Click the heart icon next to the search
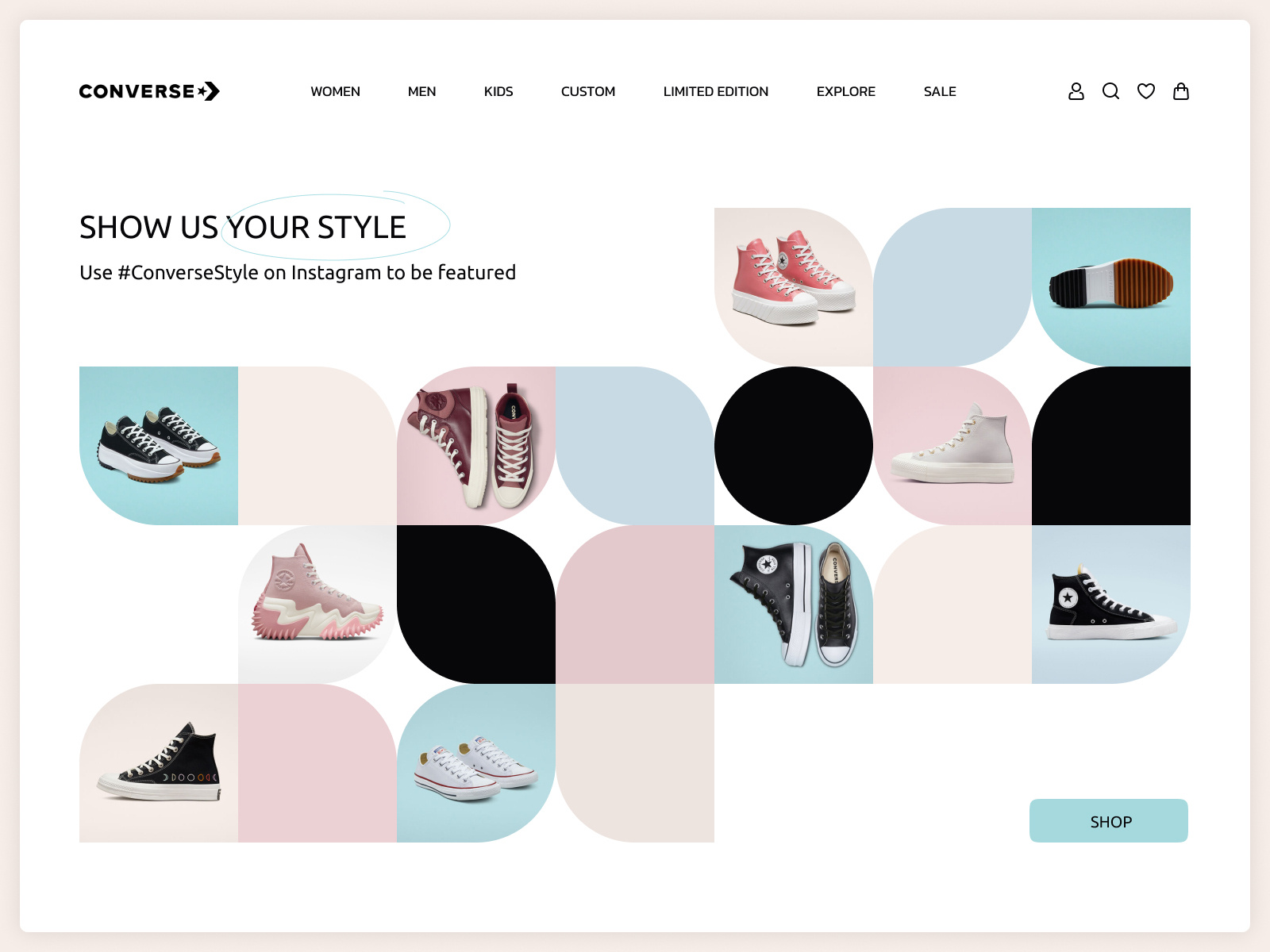Image resolution: width=1270 pixels, height=952 pixels. coord(1146,91)
